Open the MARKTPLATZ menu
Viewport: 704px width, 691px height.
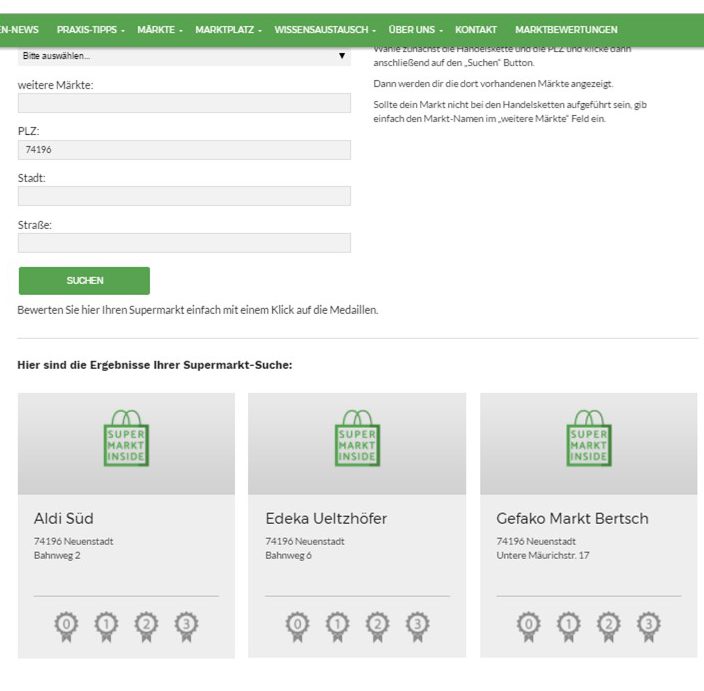coord(228,30)
